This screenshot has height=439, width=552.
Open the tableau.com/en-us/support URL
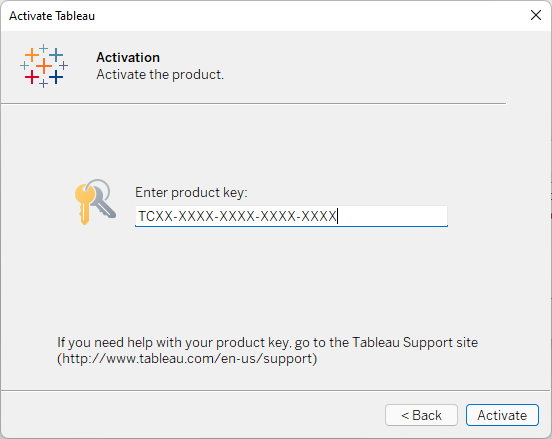[x=187, y=358]
